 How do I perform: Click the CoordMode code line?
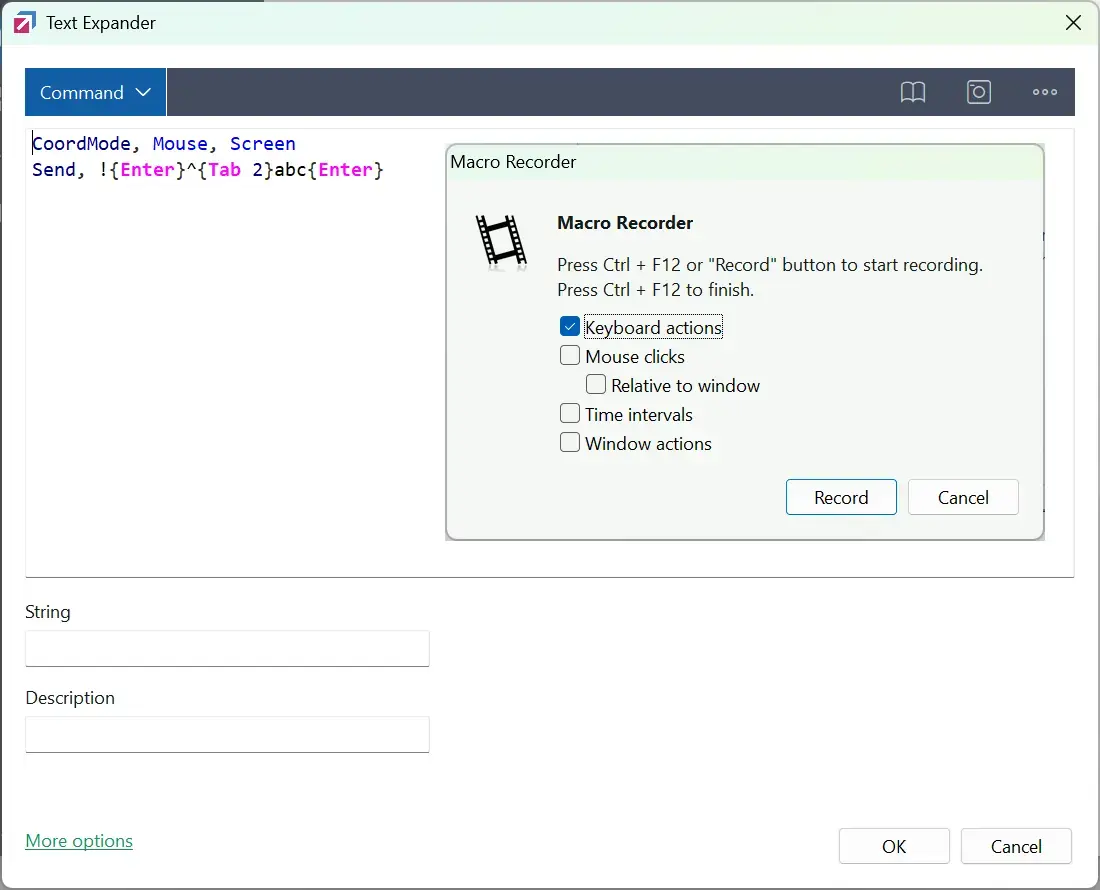pyautogui.click(x=164, y=144)
